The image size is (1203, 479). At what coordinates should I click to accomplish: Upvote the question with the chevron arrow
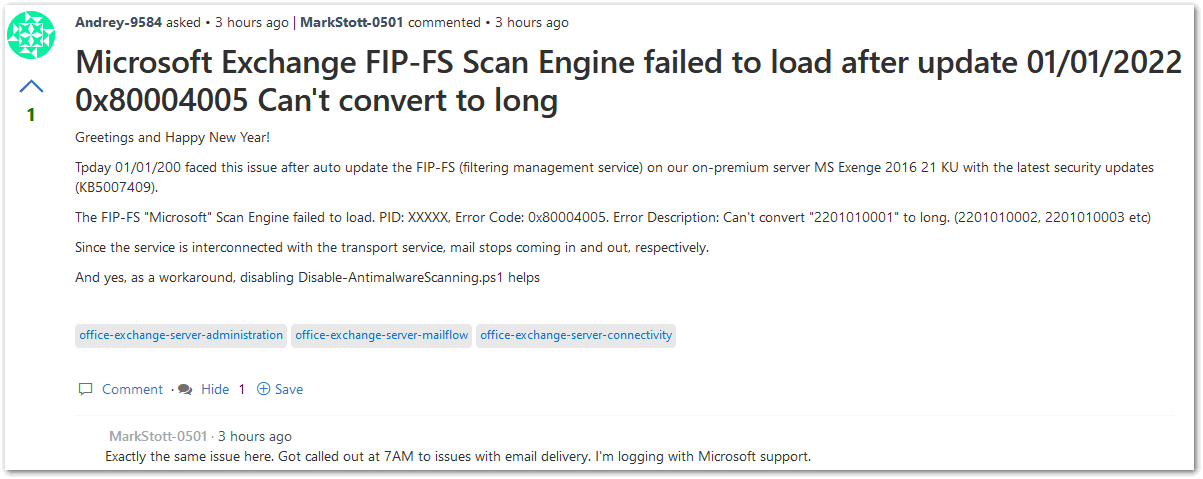coord(31,86)
